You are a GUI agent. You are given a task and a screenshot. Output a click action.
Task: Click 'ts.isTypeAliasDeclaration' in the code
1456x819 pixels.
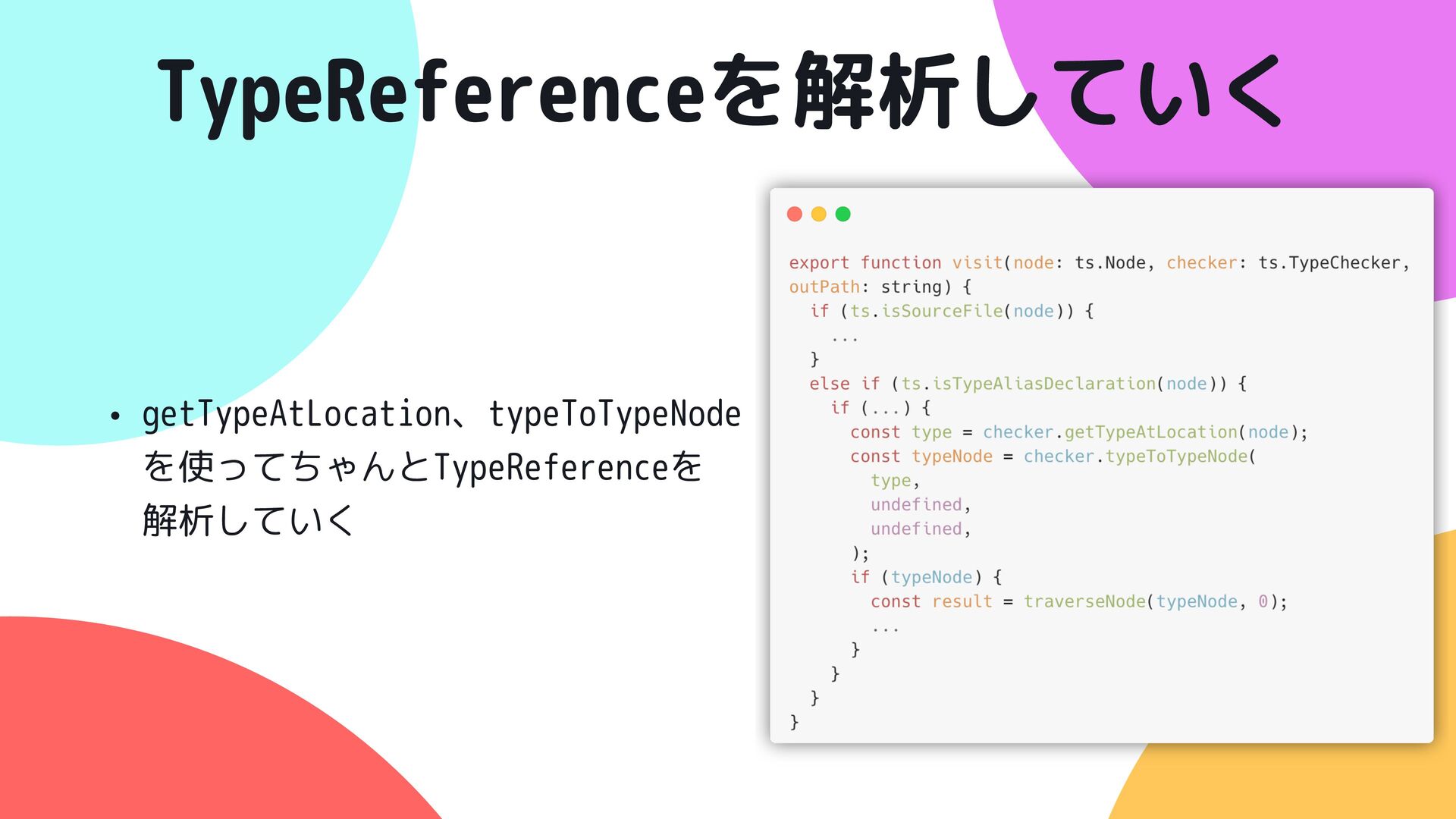coord(1028,384)
